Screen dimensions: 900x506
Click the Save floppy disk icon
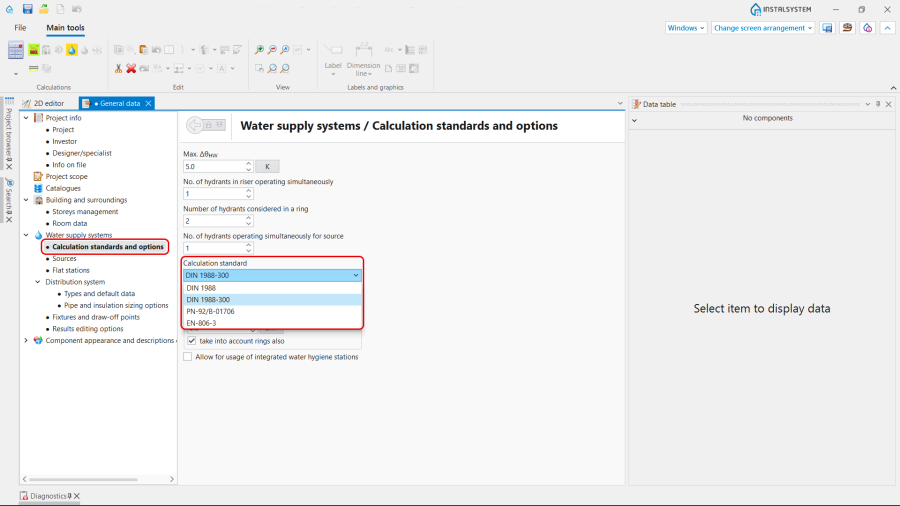point(27,9)
